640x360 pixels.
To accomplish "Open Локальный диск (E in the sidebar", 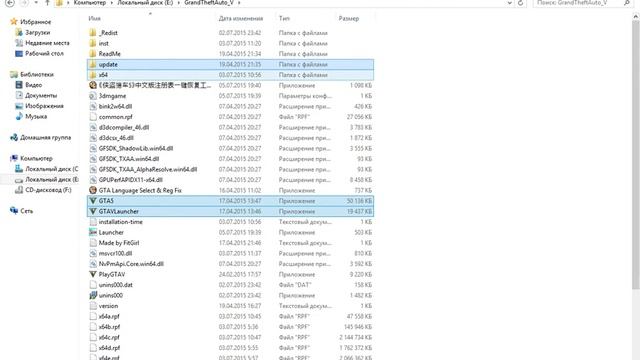I will tap(47, 180).
